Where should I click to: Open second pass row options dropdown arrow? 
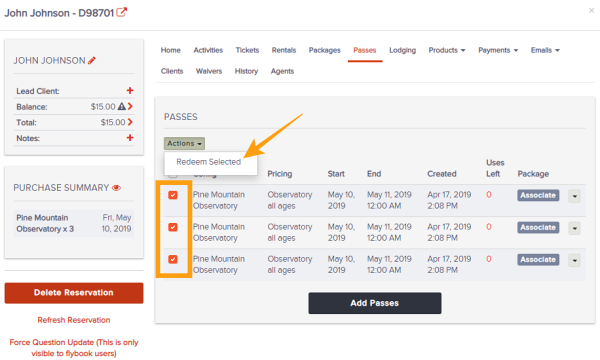coord(574,228)
